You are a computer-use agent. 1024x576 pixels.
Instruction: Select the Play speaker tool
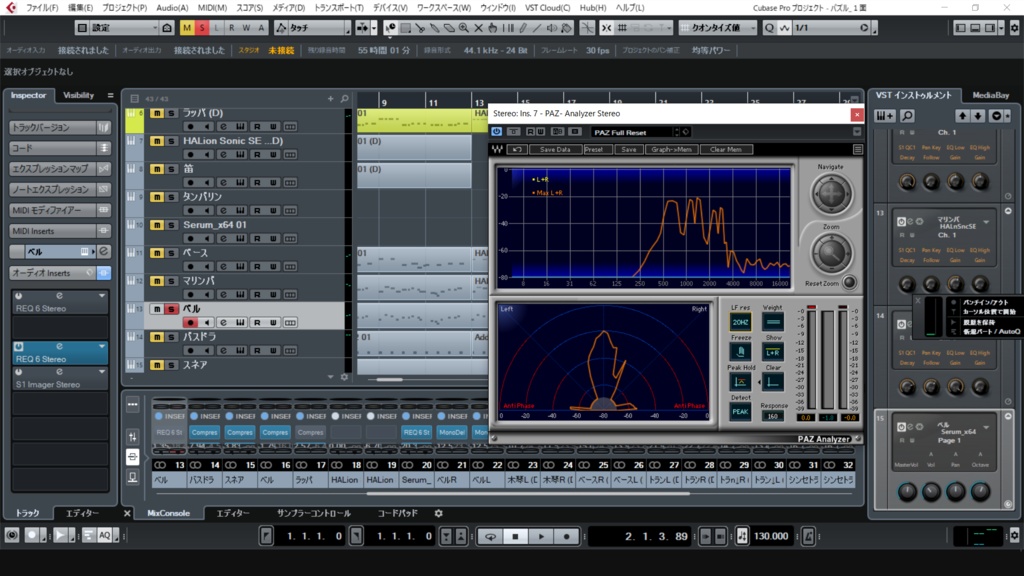[x=551, y=28]
